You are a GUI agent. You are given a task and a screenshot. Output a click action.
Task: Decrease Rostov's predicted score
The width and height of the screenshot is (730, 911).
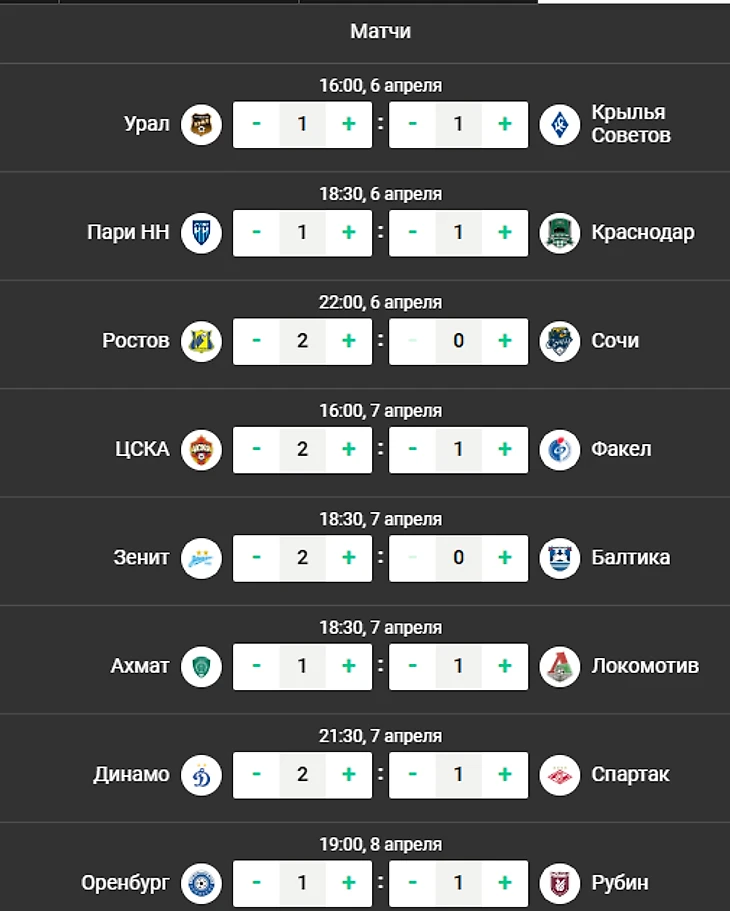(x=257, y=341)
